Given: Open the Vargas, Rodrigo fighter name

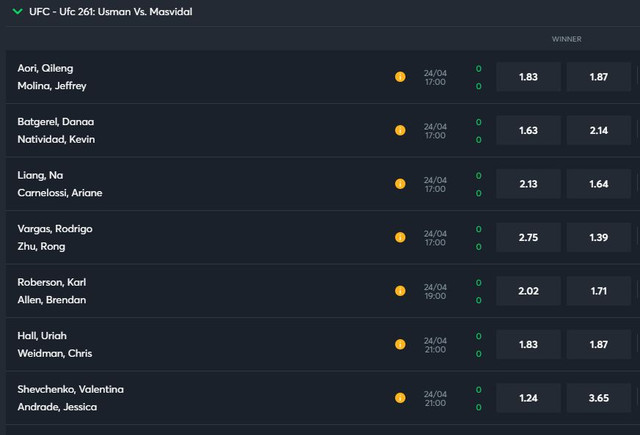Looking at the screenshot, I should pos(55,229).
